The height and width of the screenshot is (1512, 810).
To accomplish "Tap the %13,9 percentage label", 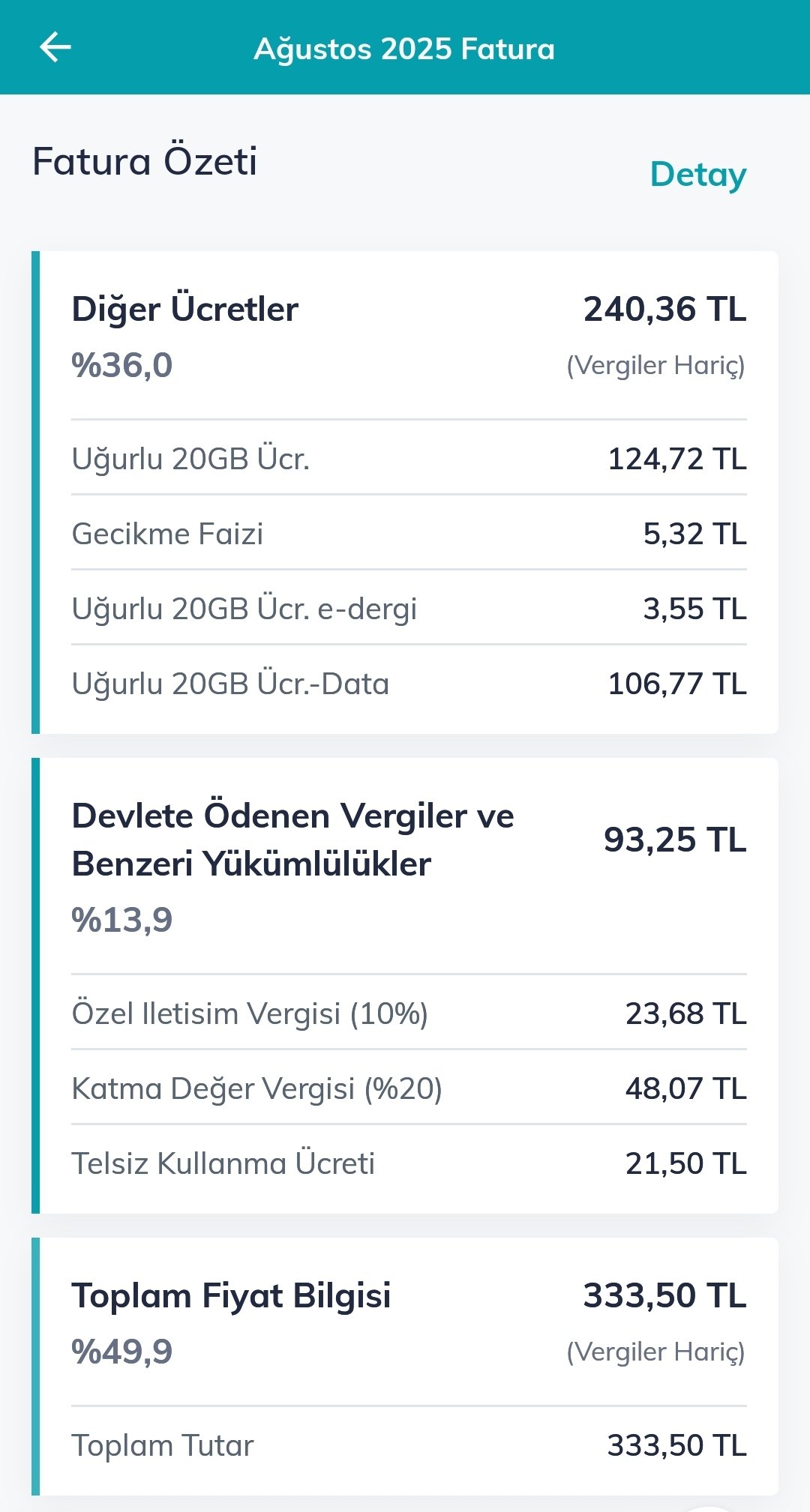I will [122, 921].
